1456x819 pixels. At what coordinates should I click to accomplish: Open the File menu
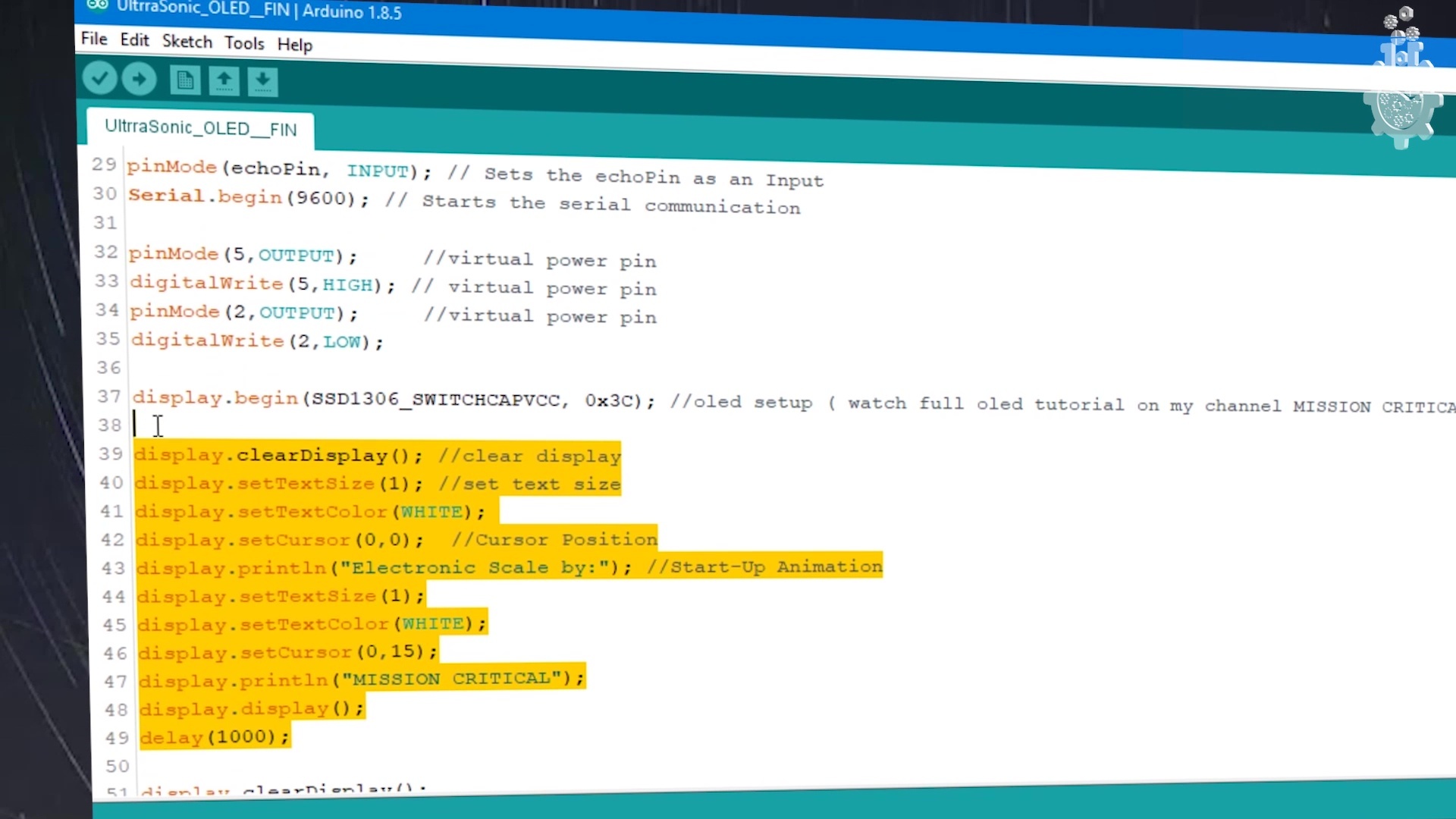point(94,39)
